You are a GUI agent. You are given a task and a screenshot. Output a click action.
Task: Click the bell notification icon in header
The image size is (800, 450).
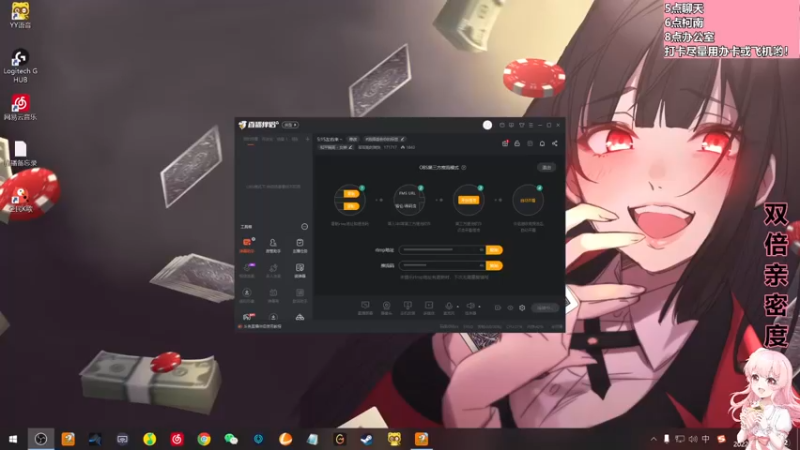(x=542, y=143)
